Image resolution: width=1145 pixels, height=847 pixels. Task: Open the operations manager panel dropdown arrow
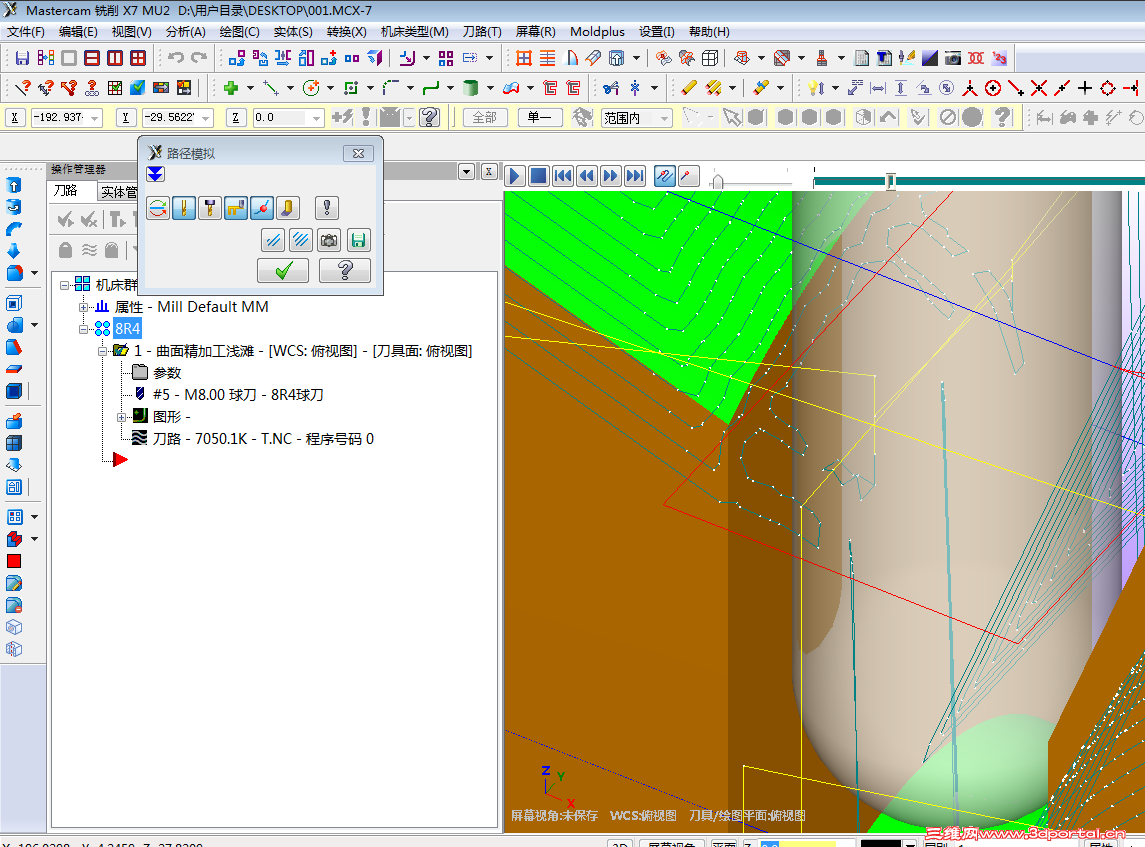(466, 172)
